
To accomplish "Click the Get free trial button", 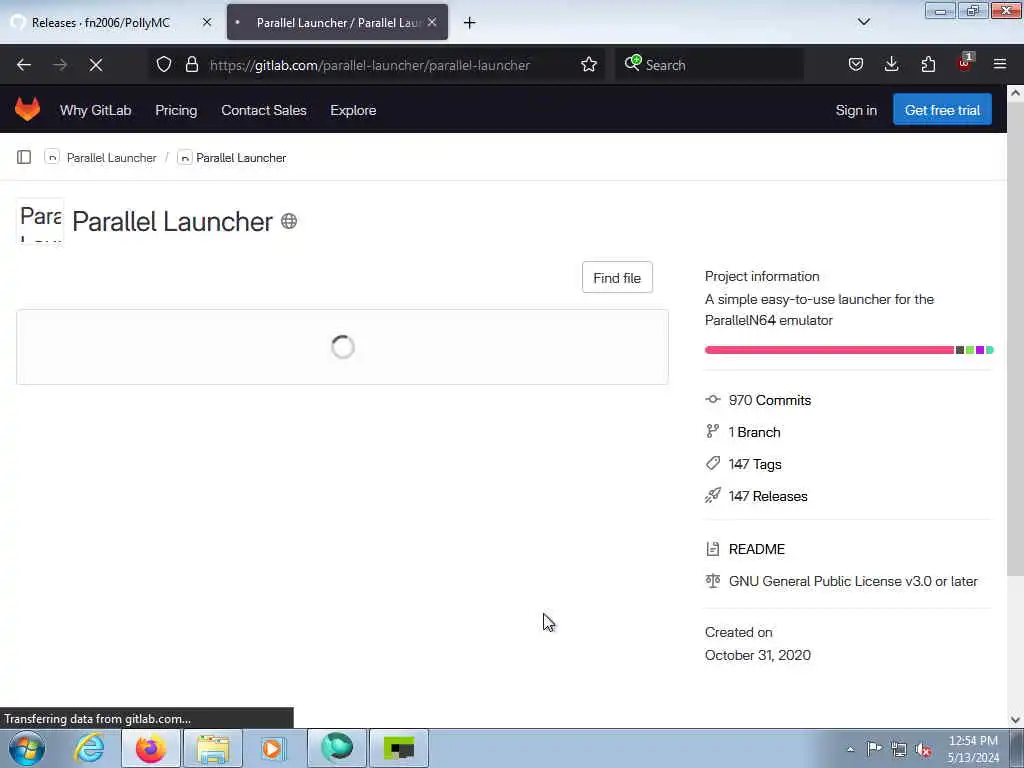I will click(x=942, y=110).
